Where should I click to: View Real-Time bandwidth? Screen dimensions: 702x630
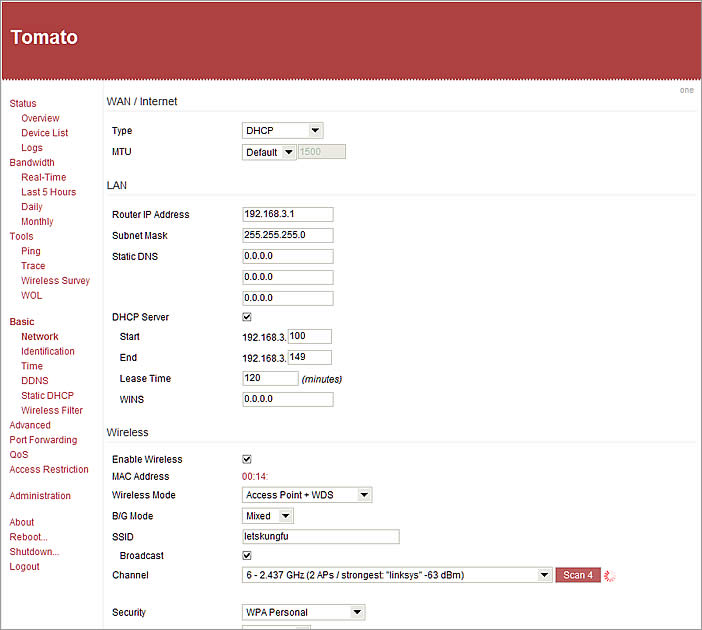click(x=43, y=177)
